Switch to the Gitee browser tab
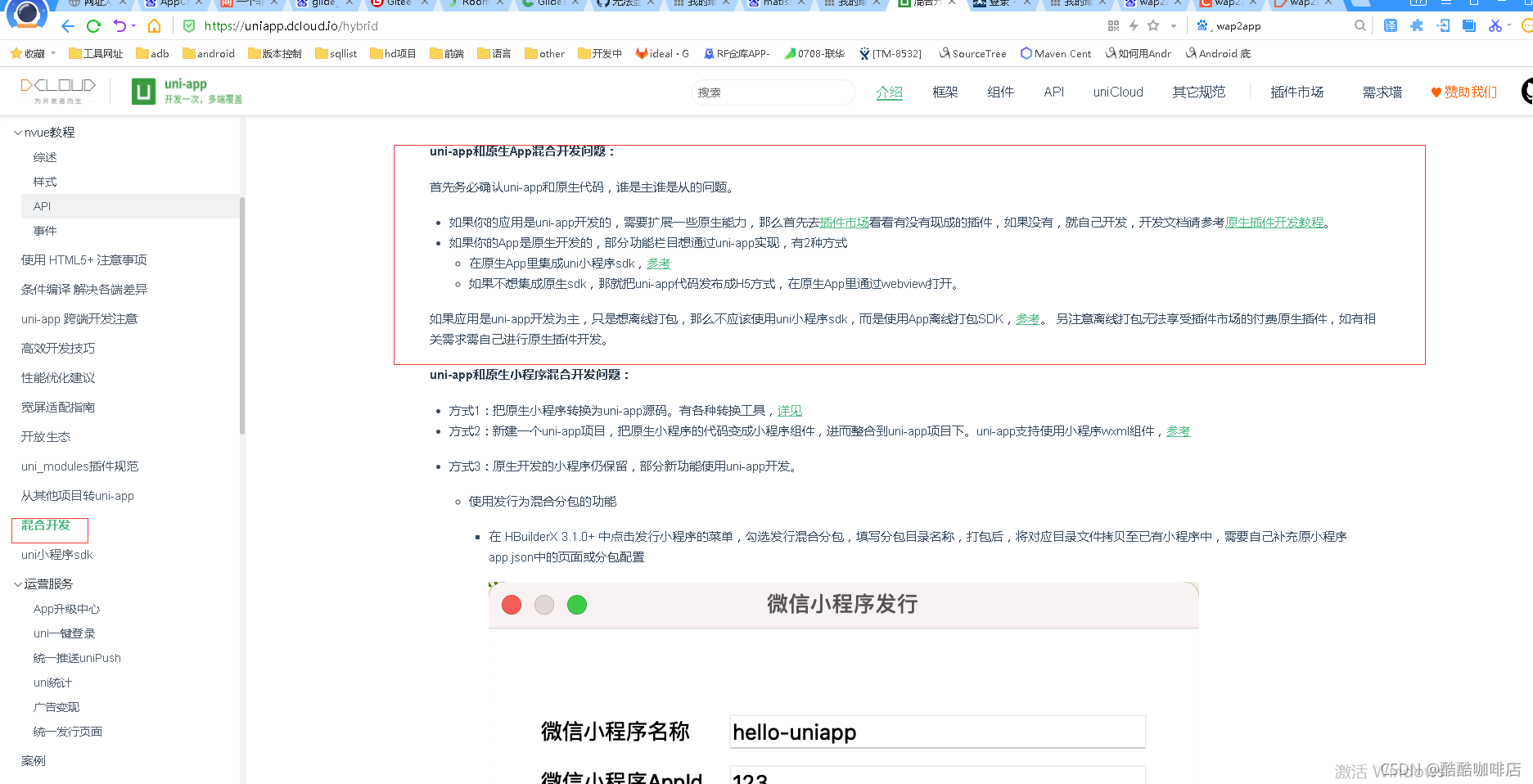 [399, 3]
